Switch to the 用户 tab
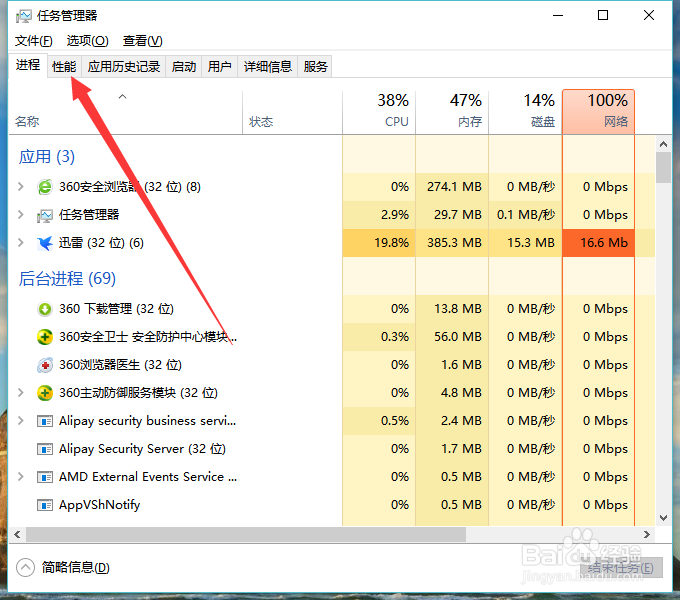The width and height of the screenshot is (680, 600). coord(219,67)
